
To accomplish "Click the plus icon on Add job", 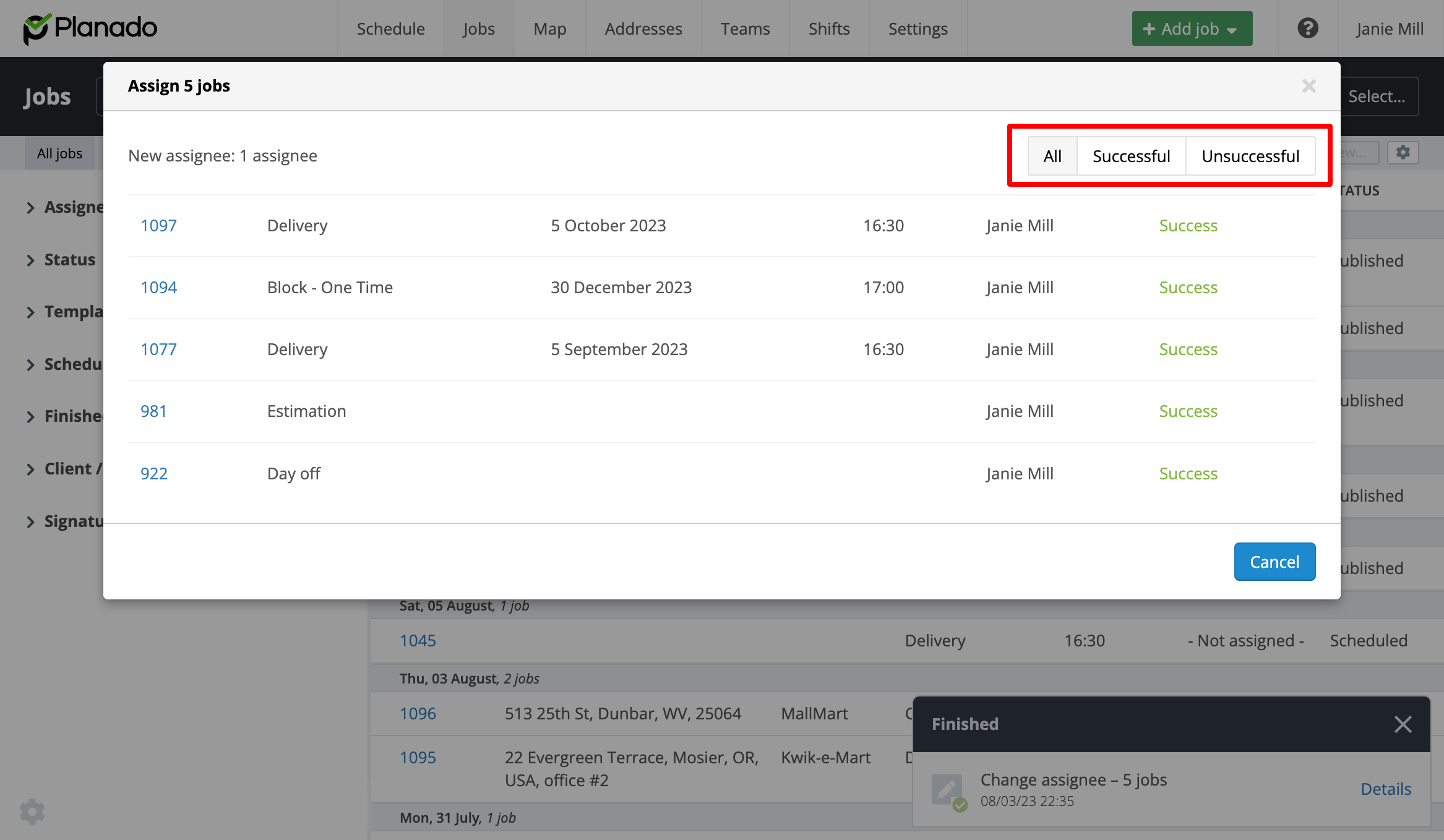I will click(x=1149, y=29).
